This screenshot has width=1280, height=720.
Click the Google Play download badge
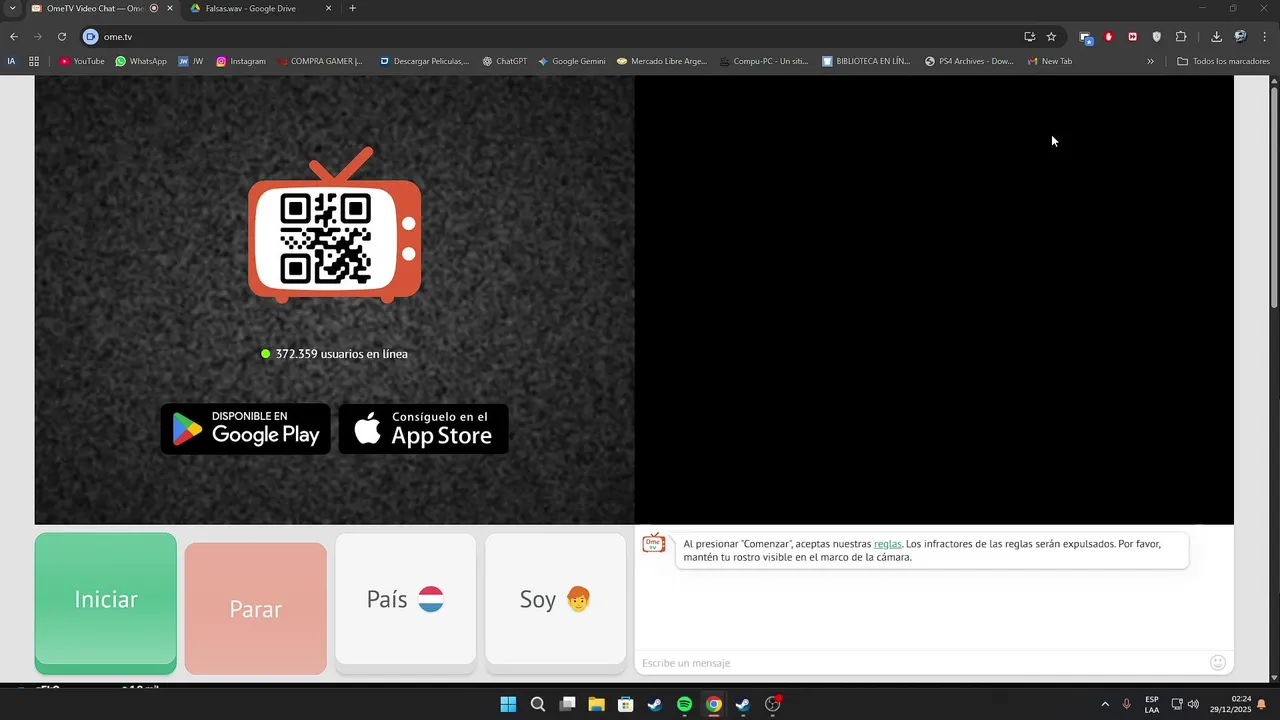click(245, 429)
